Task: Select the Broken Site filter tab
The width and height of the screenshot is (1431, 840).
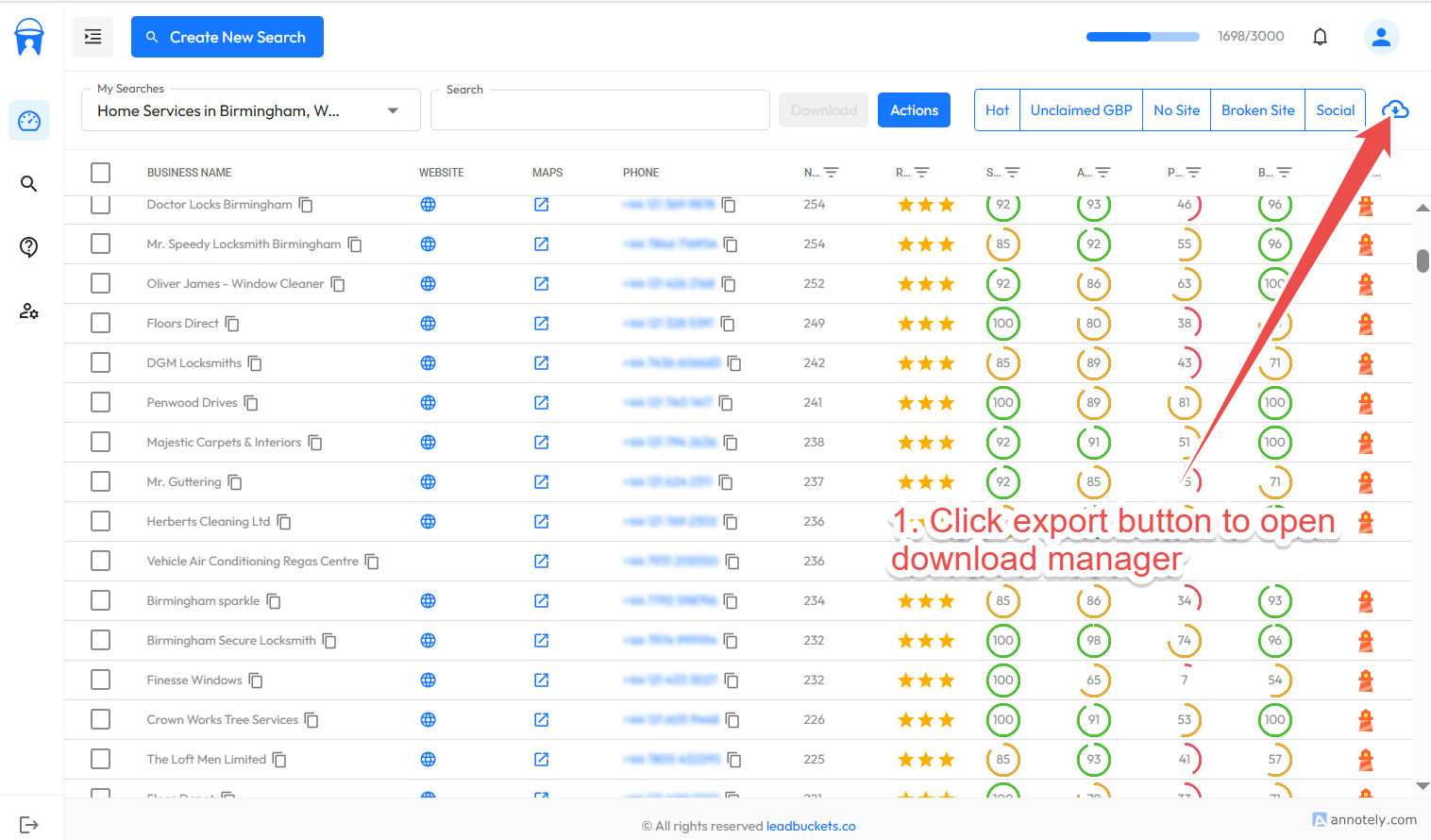Action: pyautogui.click(x=1257, y=109)
